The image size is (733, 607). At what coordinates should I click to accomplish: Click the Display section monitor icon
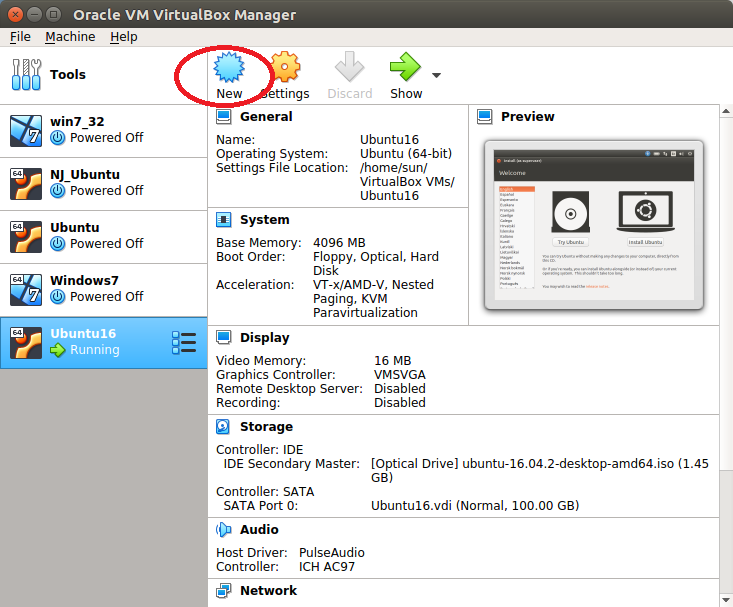pyautogui.click(x=223, y=337)
